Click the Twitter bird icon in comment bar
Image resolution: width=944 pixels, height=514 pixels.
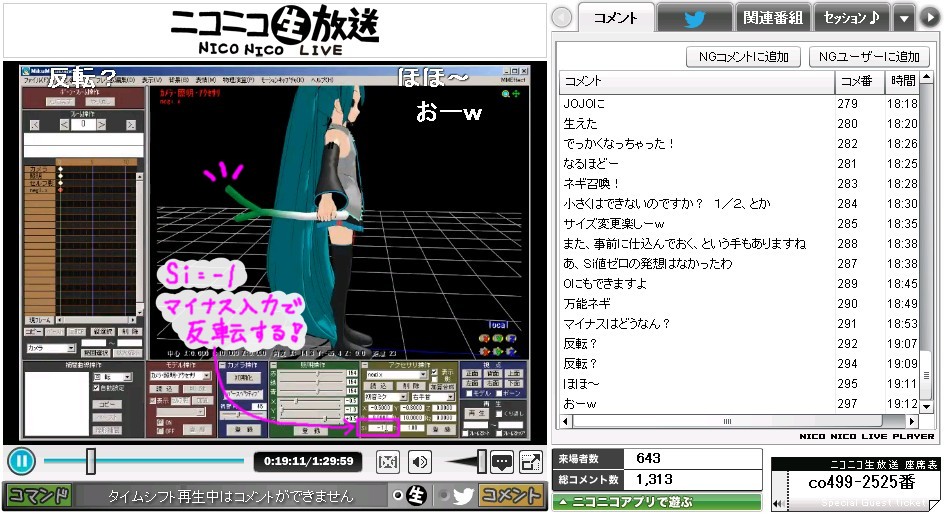[463, 496]
